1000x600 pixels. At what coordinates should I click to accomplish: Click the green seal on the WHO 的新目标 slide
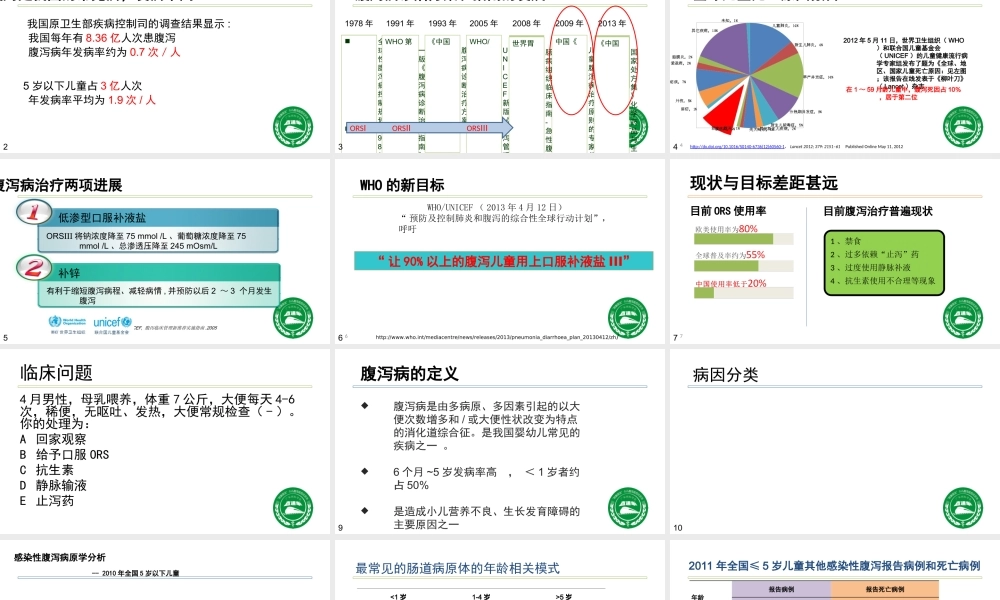click(630, 315)
